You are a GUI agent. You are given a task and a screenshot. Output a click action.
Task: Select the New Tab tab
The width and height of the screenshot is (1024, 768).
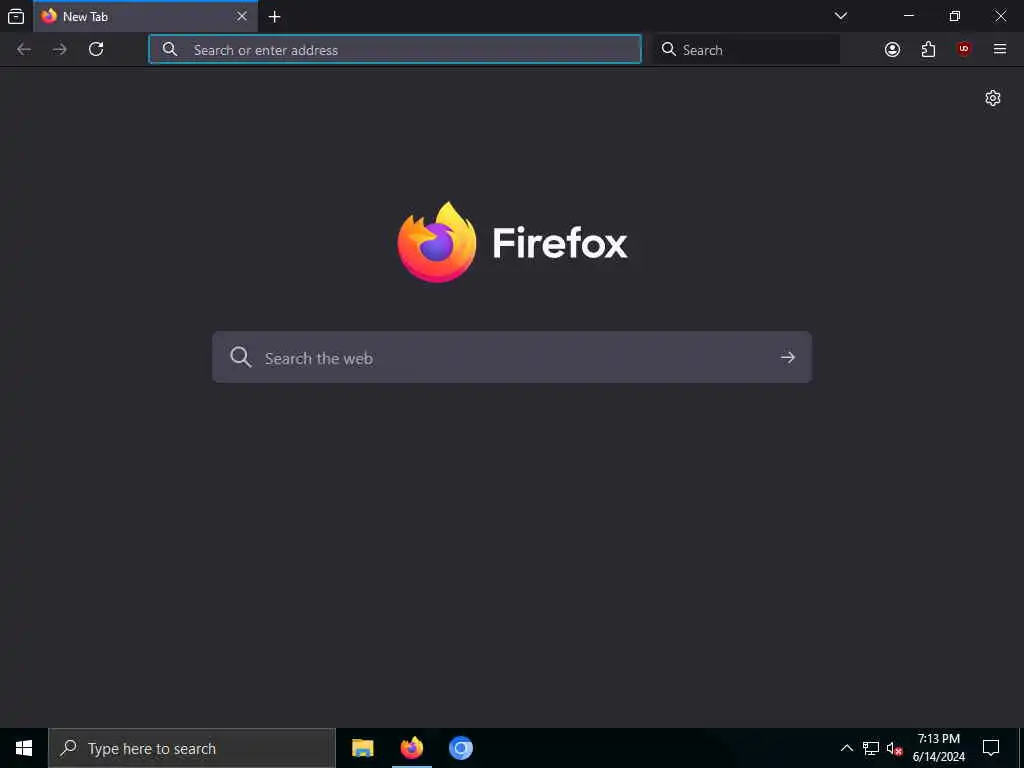point(146,17)
